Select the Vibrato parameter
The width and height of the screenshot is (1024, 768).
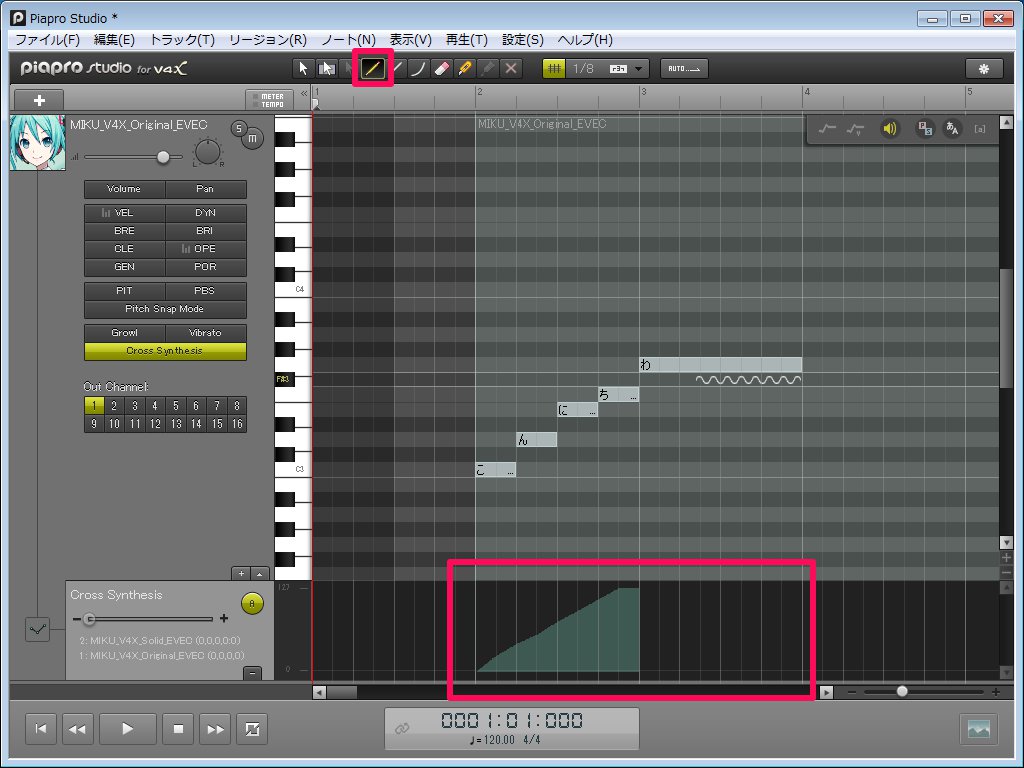[205, 333]
